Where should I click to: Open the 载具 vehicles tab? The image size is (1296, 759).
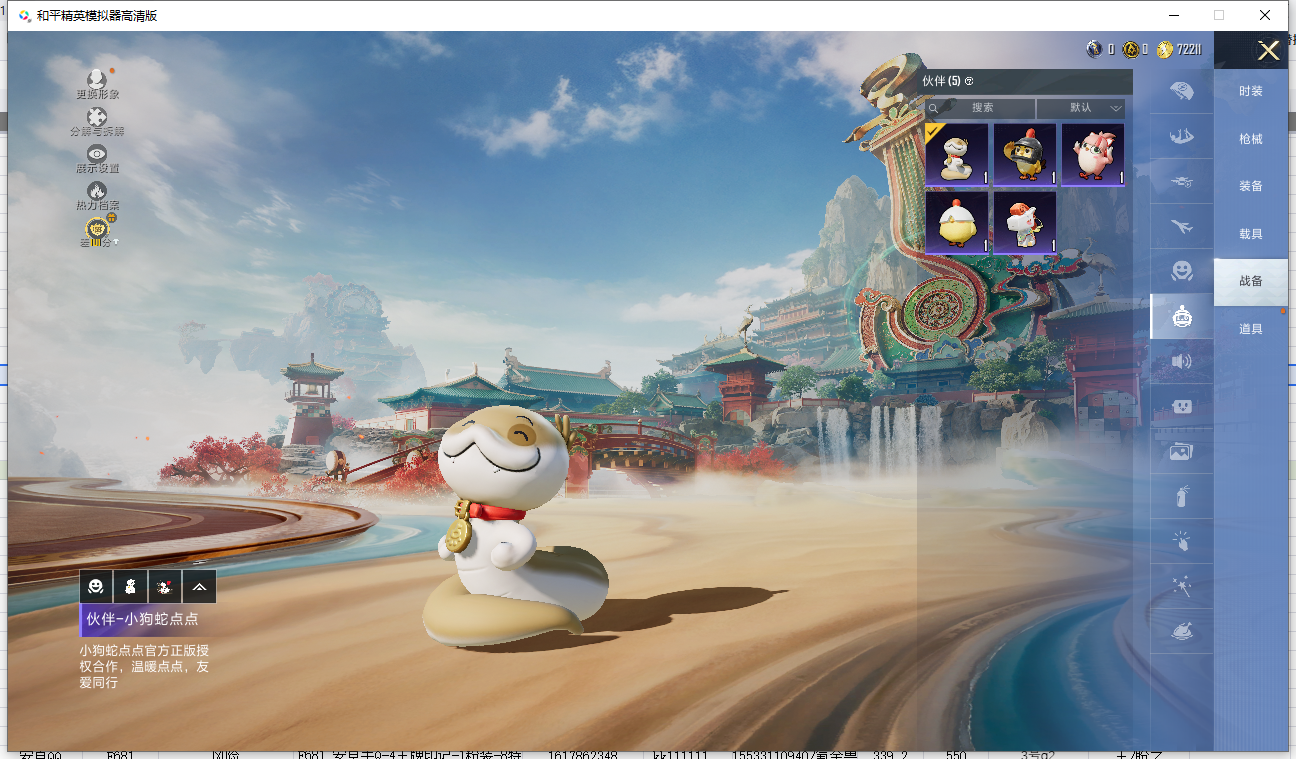click(1250, 234)
